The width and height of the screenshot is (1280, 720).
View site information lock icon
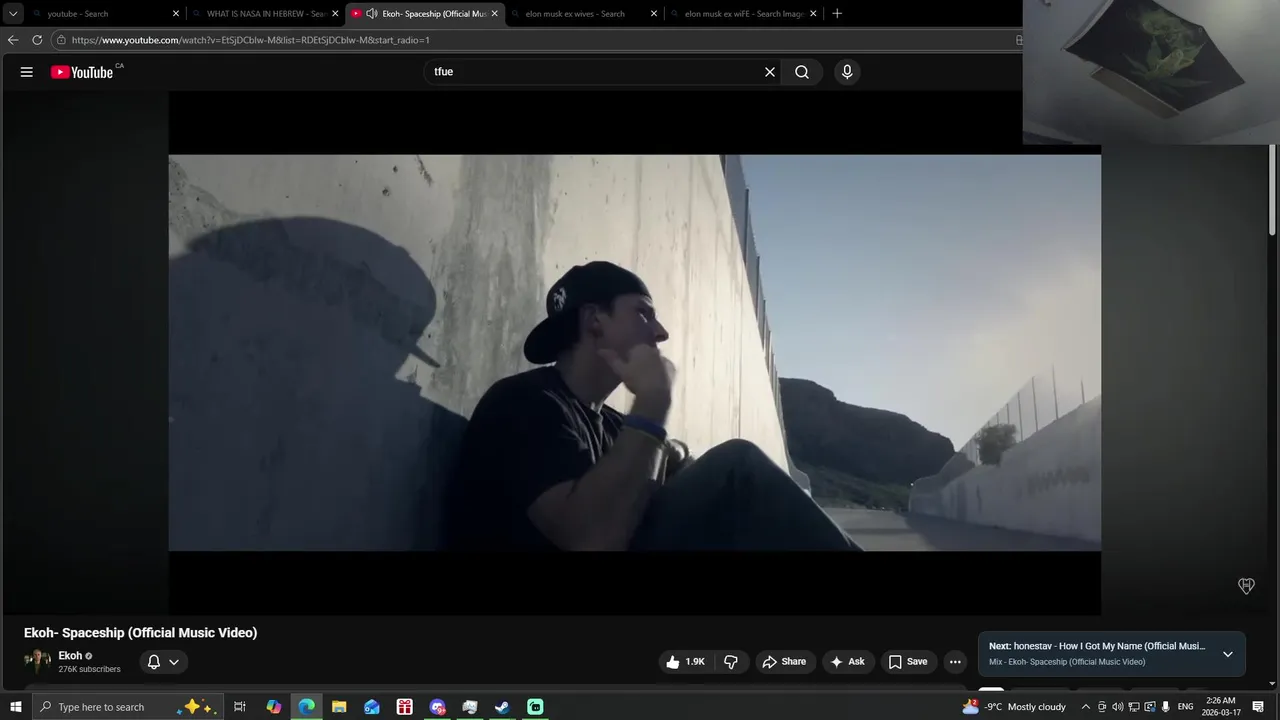[61, 40]
